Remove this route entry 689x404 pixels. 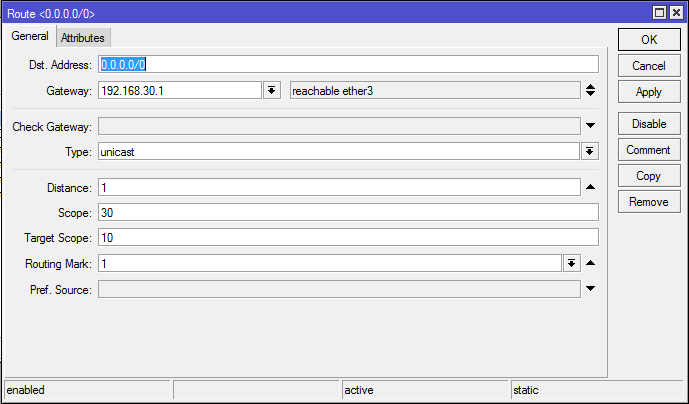click(x=648, y=202)
